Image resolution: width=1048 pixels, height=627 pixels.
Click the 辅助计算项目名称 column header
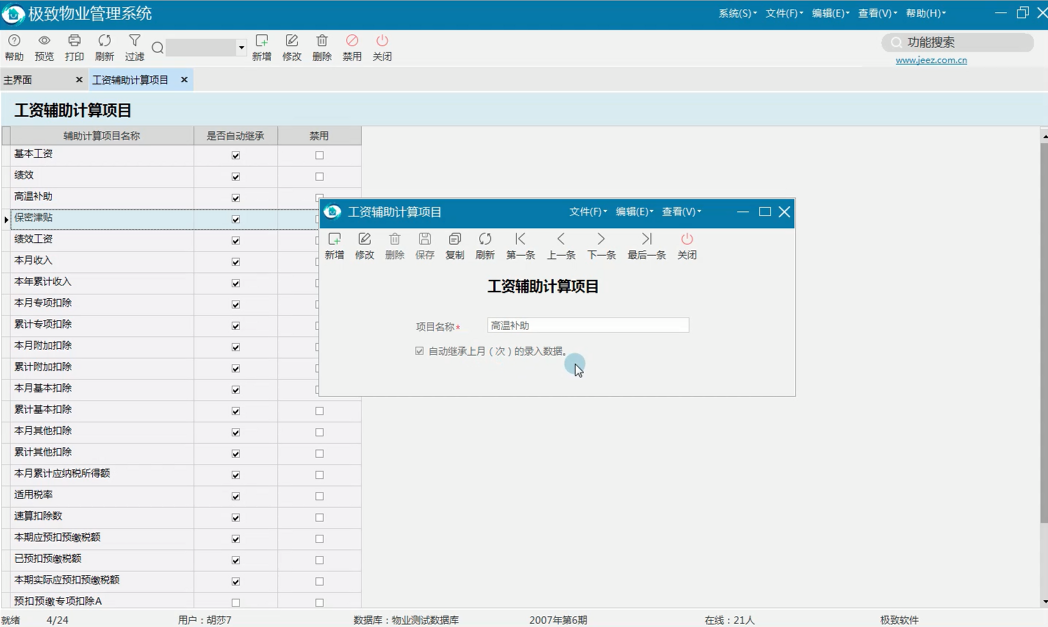[x=102, y=136]
